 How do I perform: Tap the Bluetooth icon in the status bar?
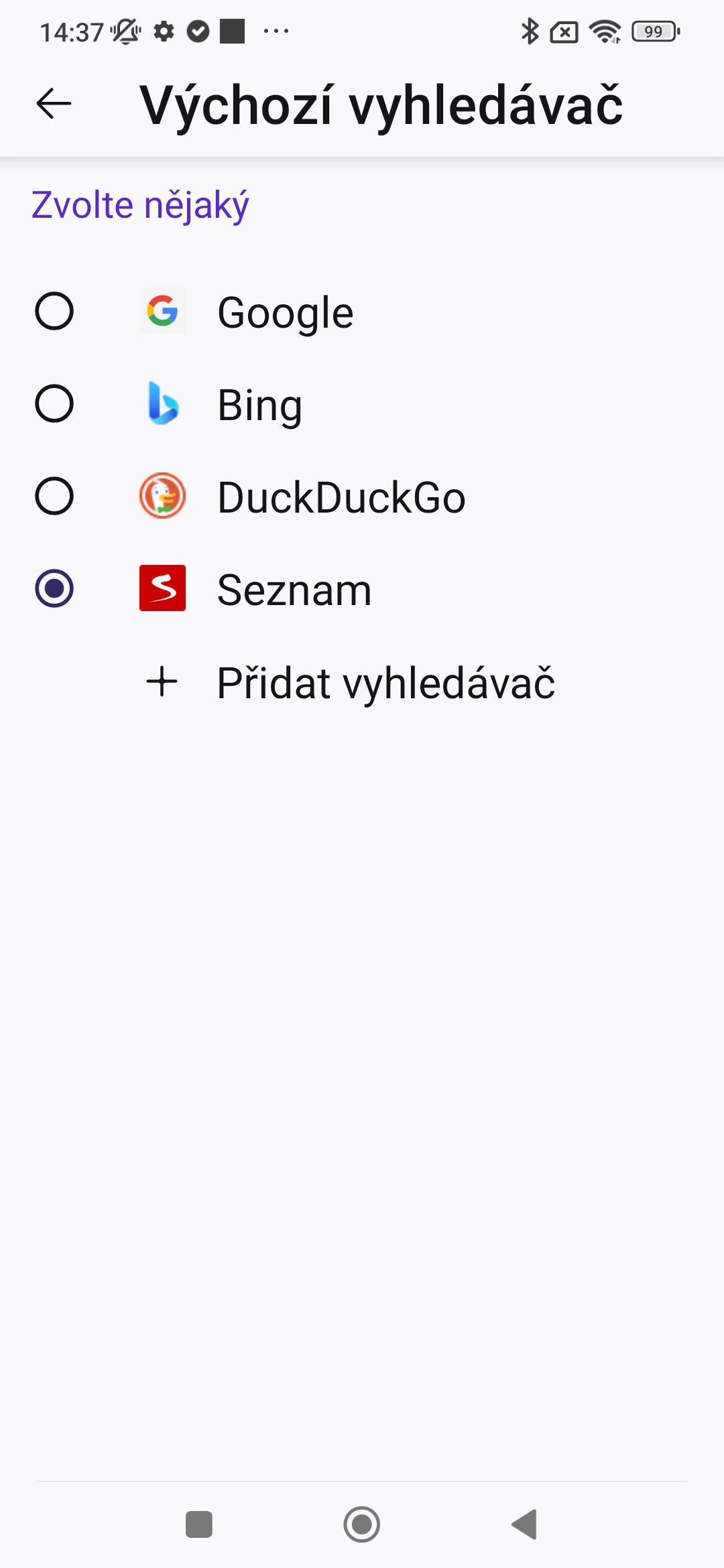point(530,31)
